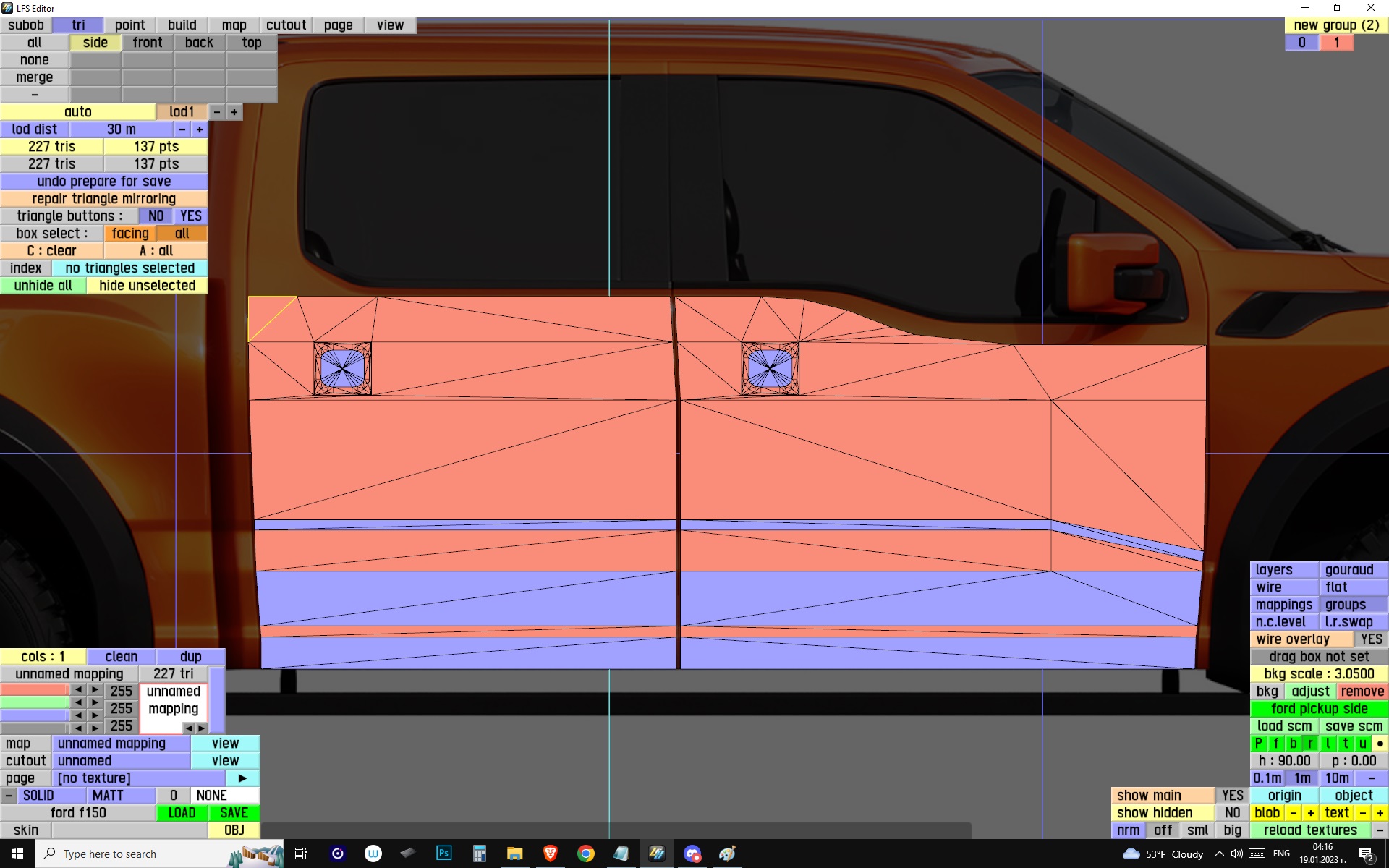Screen dimensions: 1389x868
Task: Click the dot view button
Action: click(x=1380, y=744)
